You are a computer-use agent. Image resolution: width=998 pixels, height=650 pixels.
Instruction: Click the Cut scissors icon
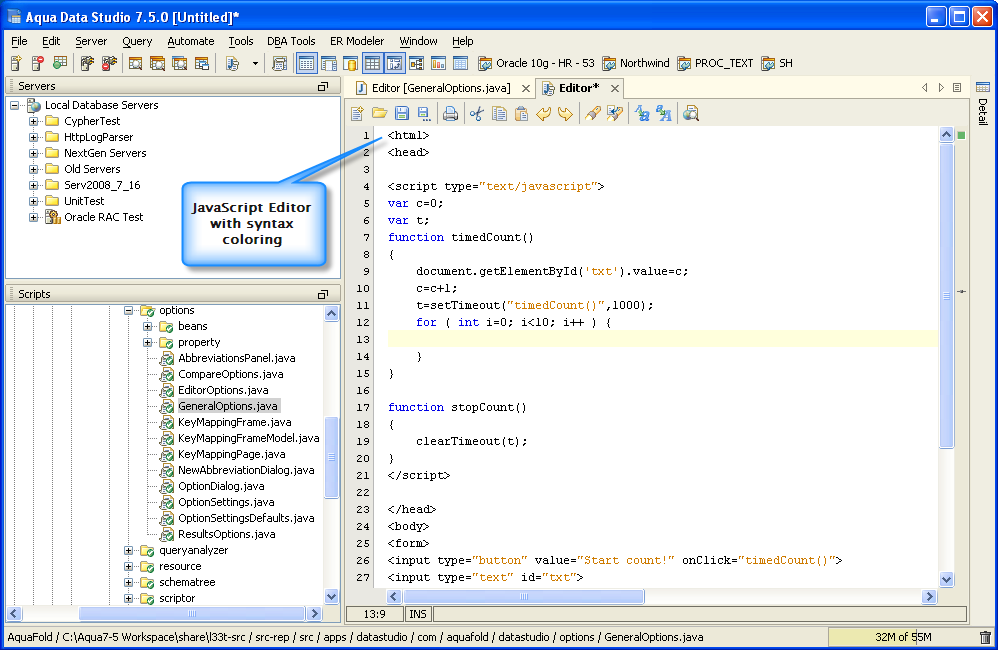tap(476, 114)
